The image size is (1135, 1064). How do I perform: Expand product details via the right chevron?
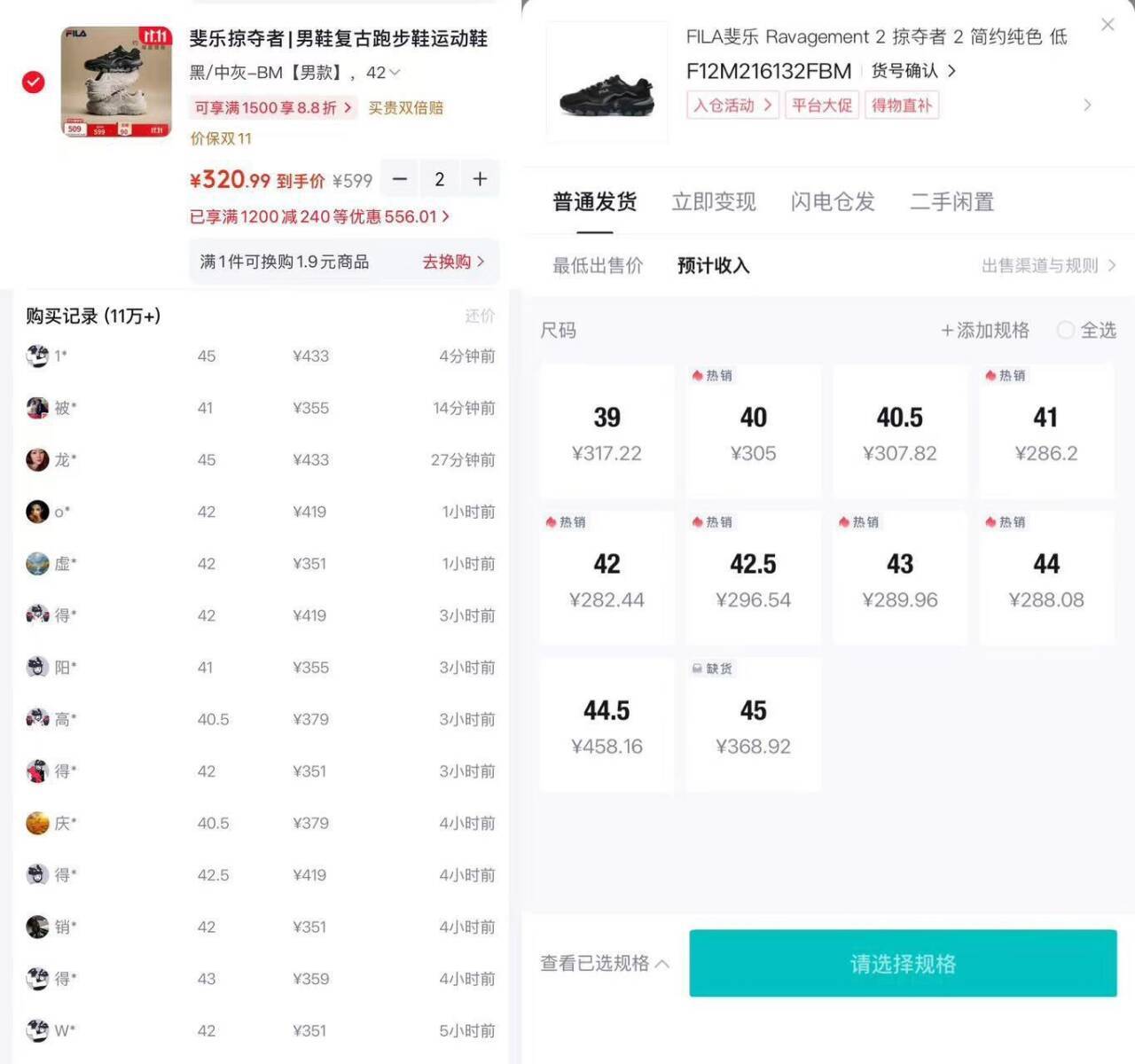(1088, 106)
